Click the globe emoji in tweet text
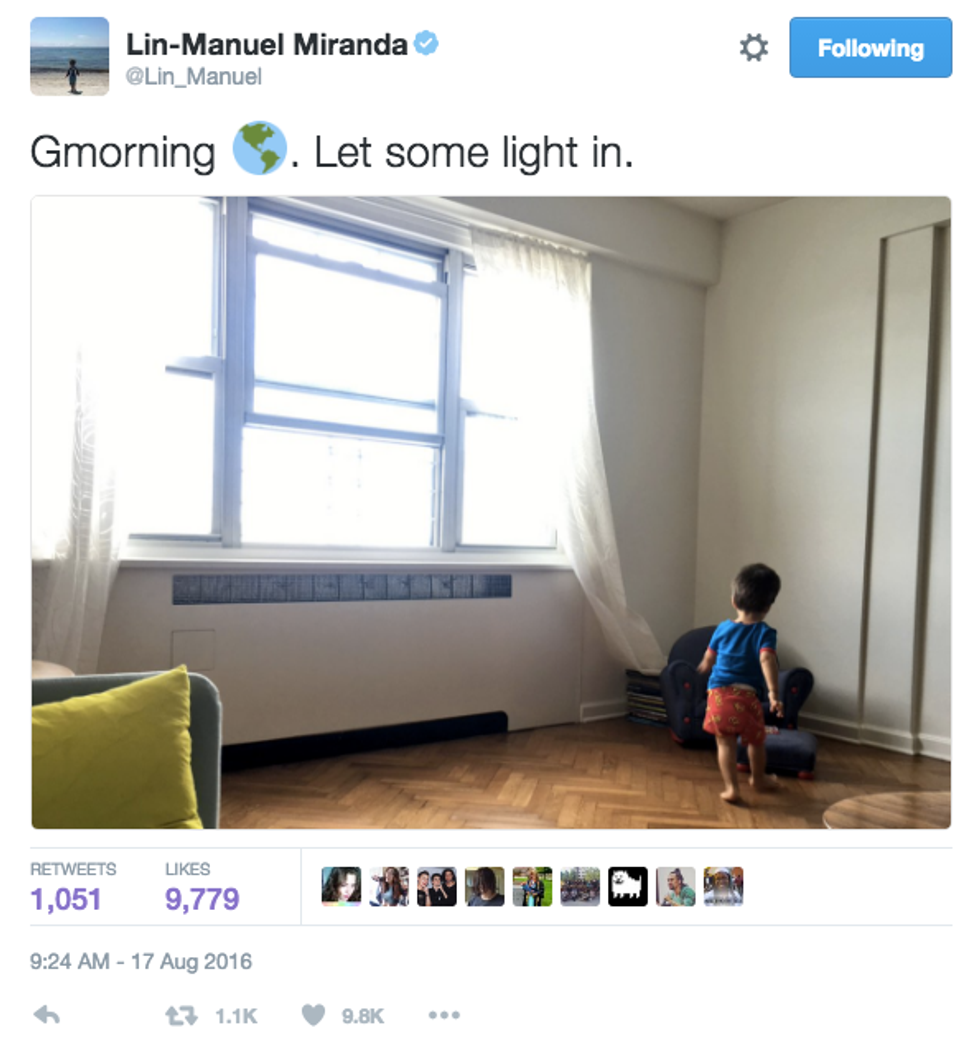 [x=259, y=148]
